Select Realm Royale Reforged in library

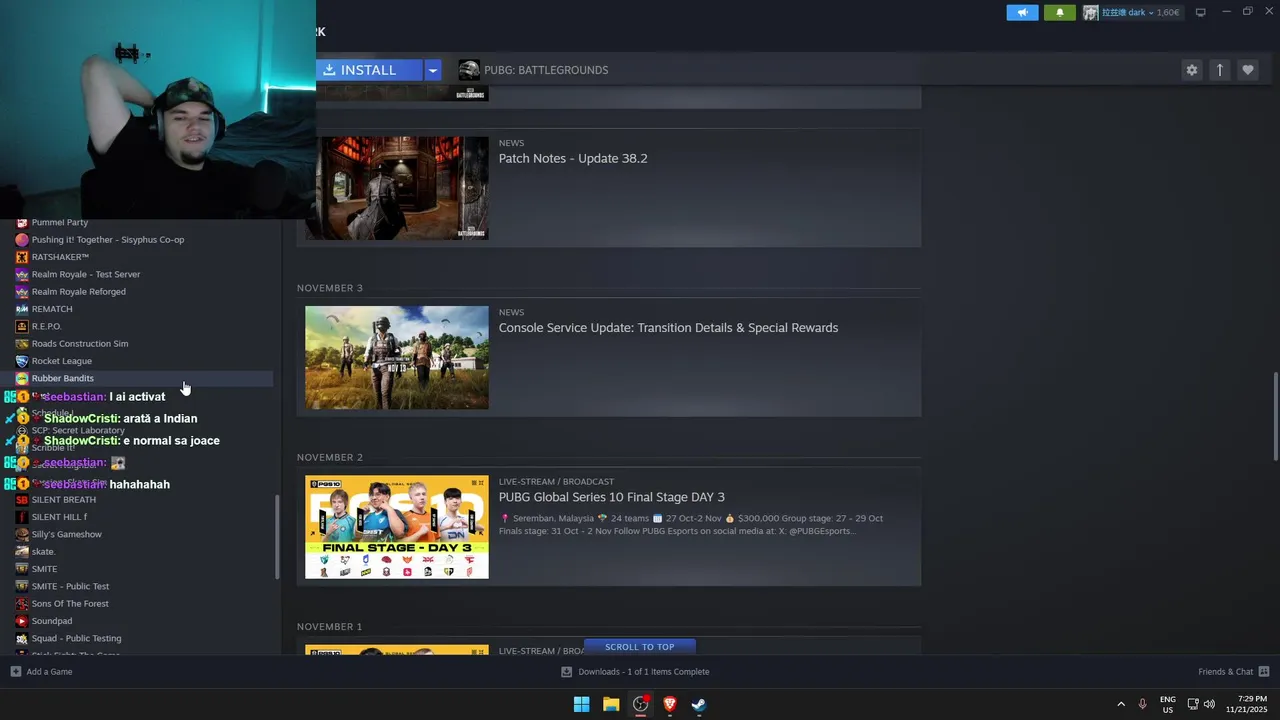[79, 292]
